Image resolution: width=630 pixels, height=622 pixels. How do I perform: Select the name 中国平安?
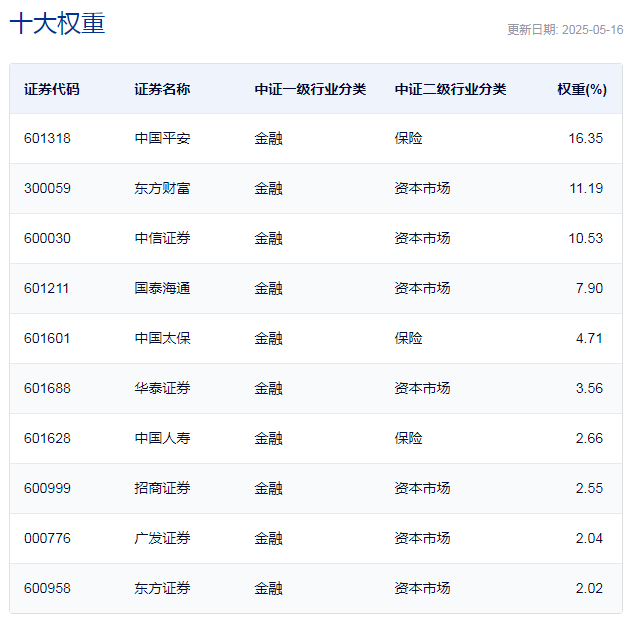pyautogui.click(x=162, y=138)
